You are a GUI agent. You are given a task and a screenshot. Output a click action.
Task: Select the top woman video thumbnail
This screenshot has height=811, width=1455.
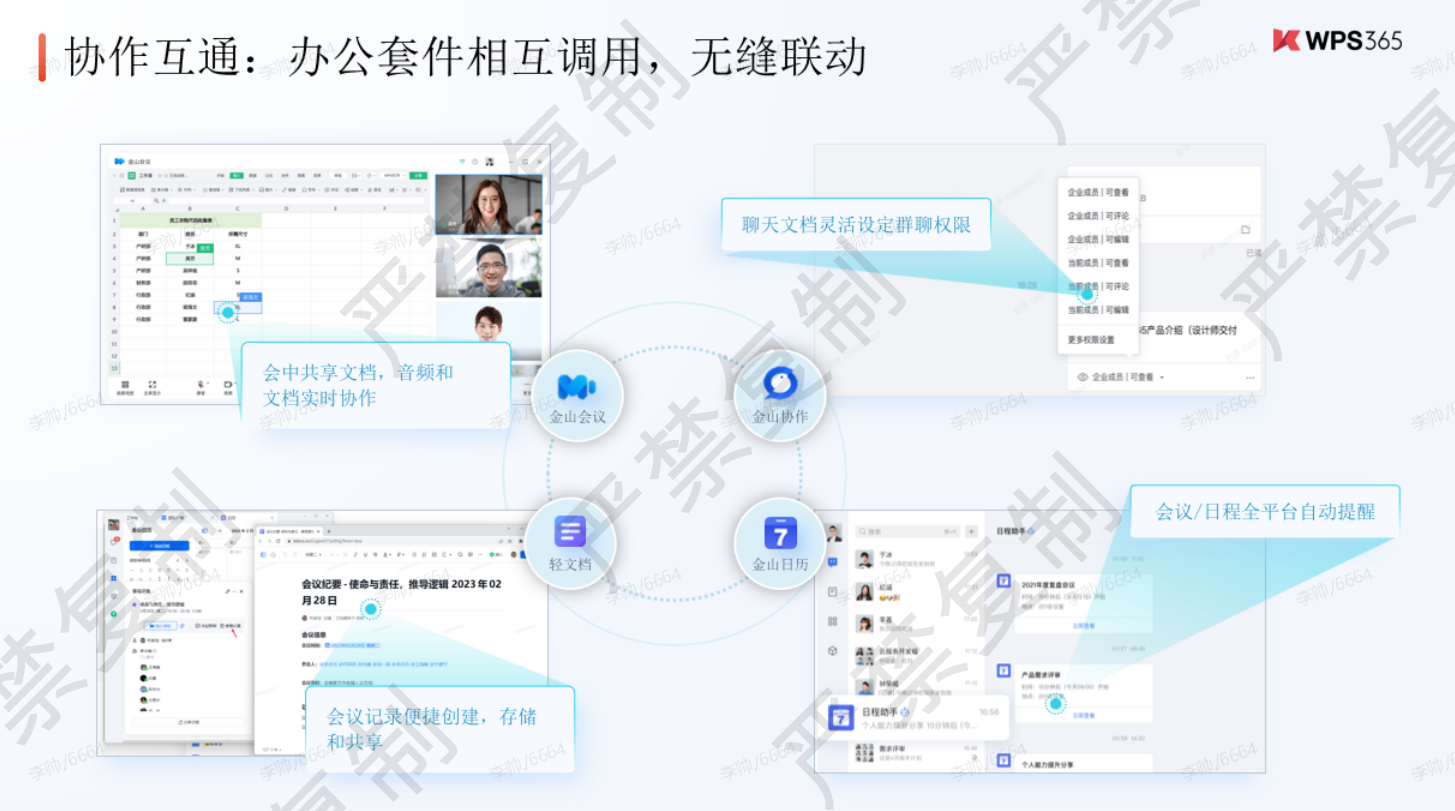[489, 205]
